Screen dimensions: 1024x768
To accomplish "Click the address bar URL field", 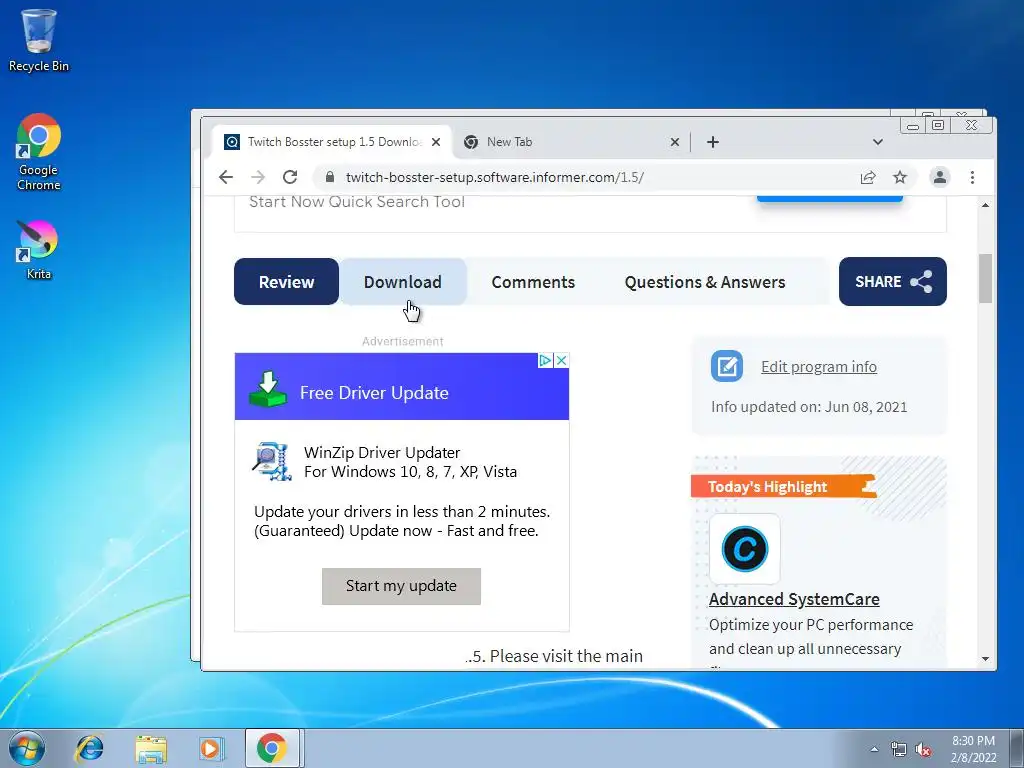I will point(494,177).
